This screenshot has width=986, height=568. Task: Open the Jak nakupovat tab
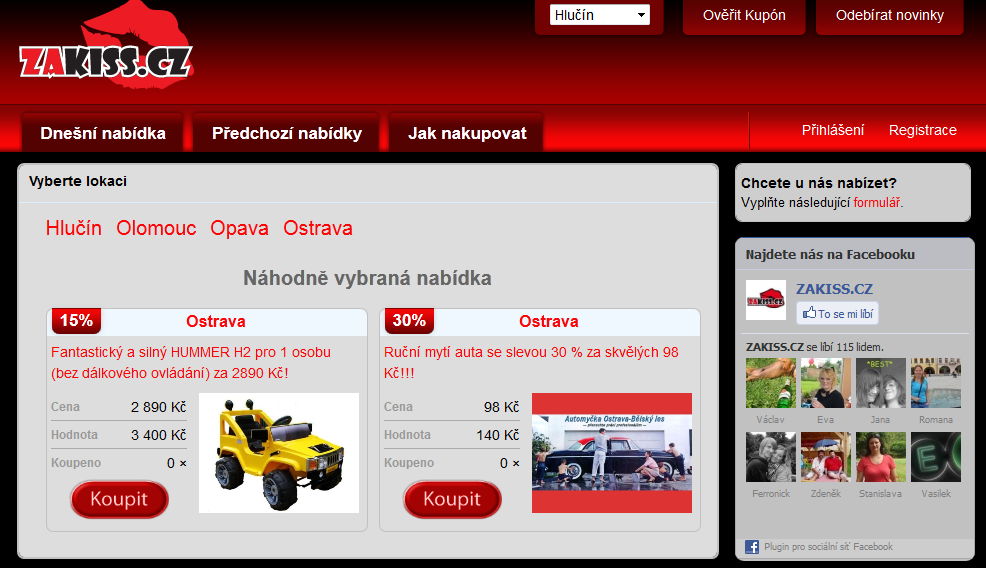click(467, 133)
